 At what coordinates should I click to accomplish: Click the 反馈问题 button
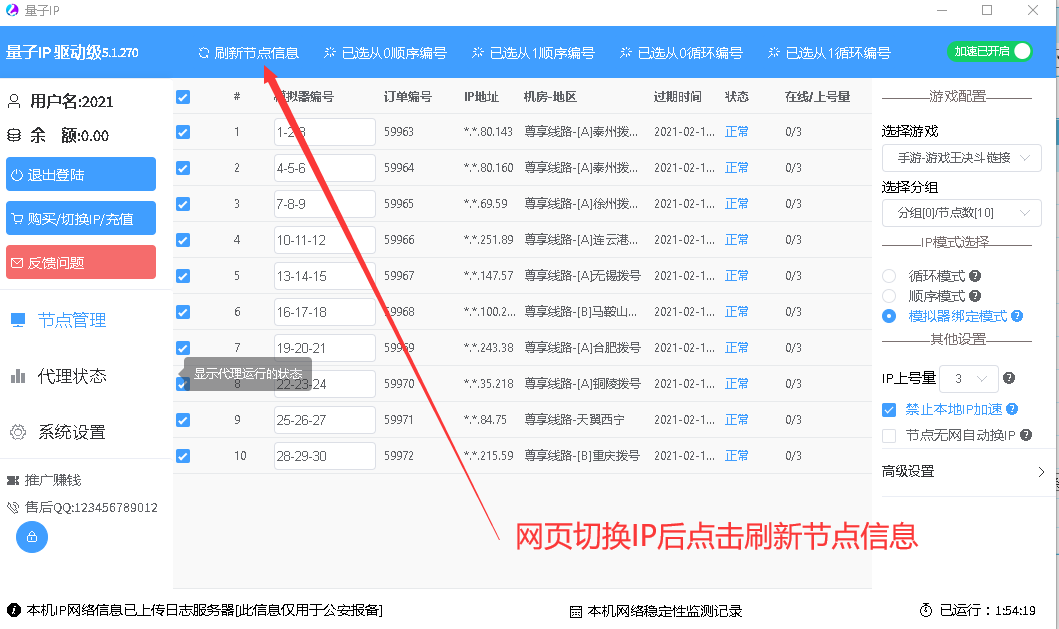(x=81, y=263)
